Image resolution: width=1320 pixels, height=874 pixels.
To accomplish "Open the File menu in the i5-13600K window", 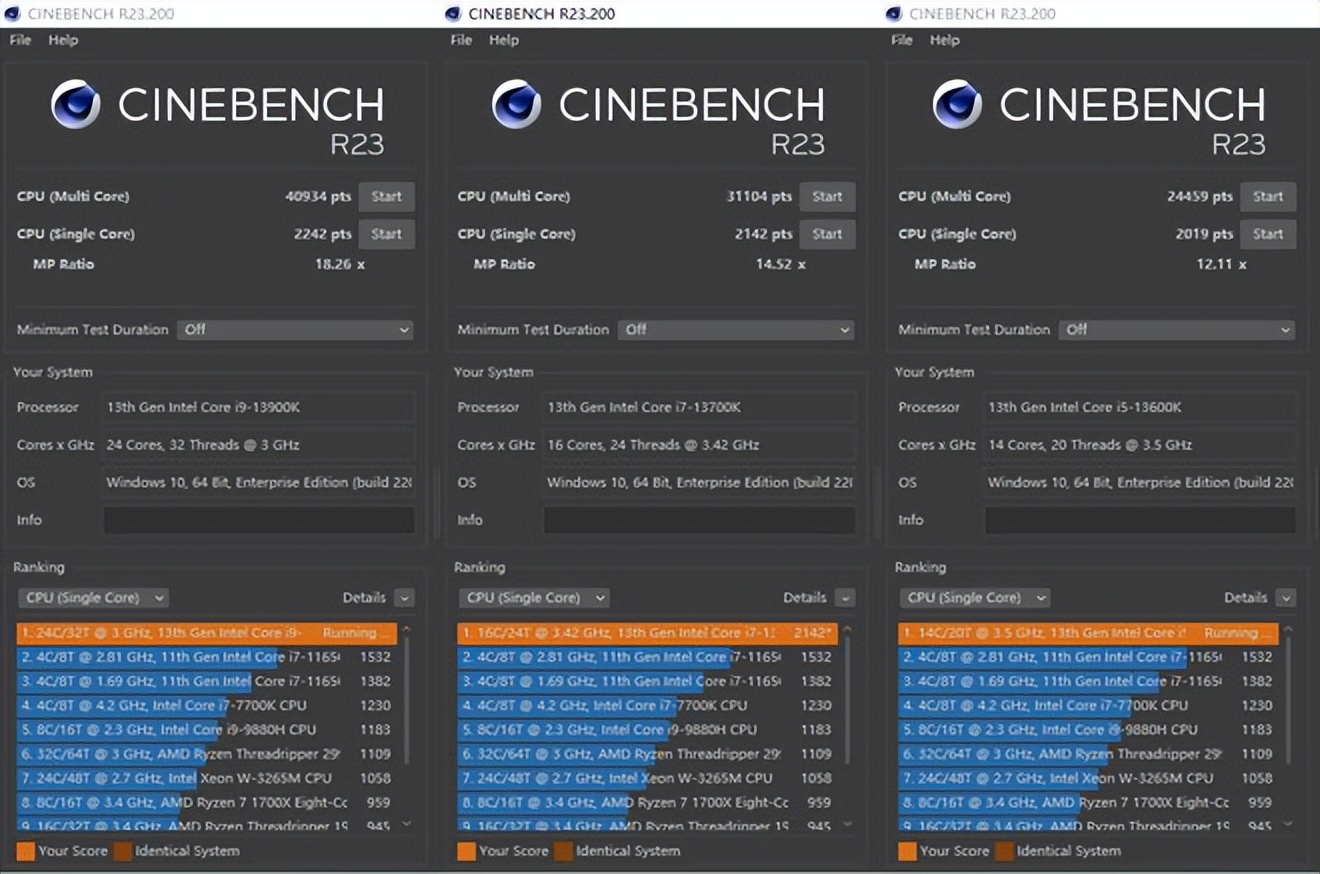I will coord(902,40).
